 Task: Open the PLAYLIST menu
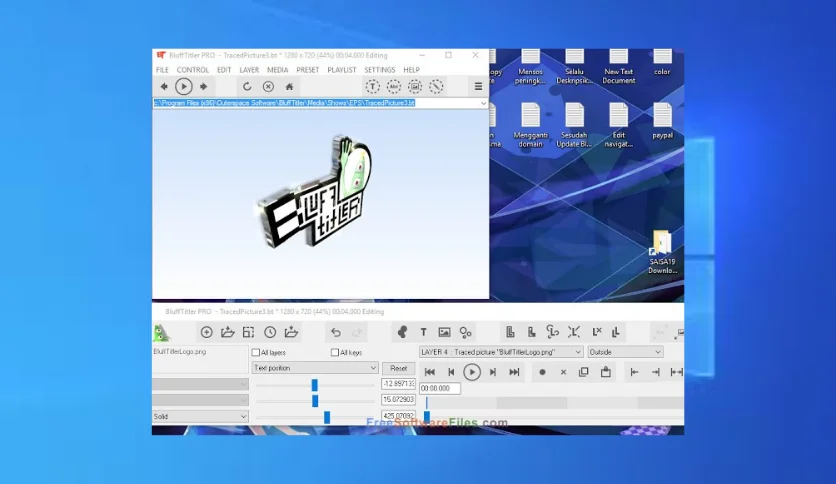[x=342, y=70]
